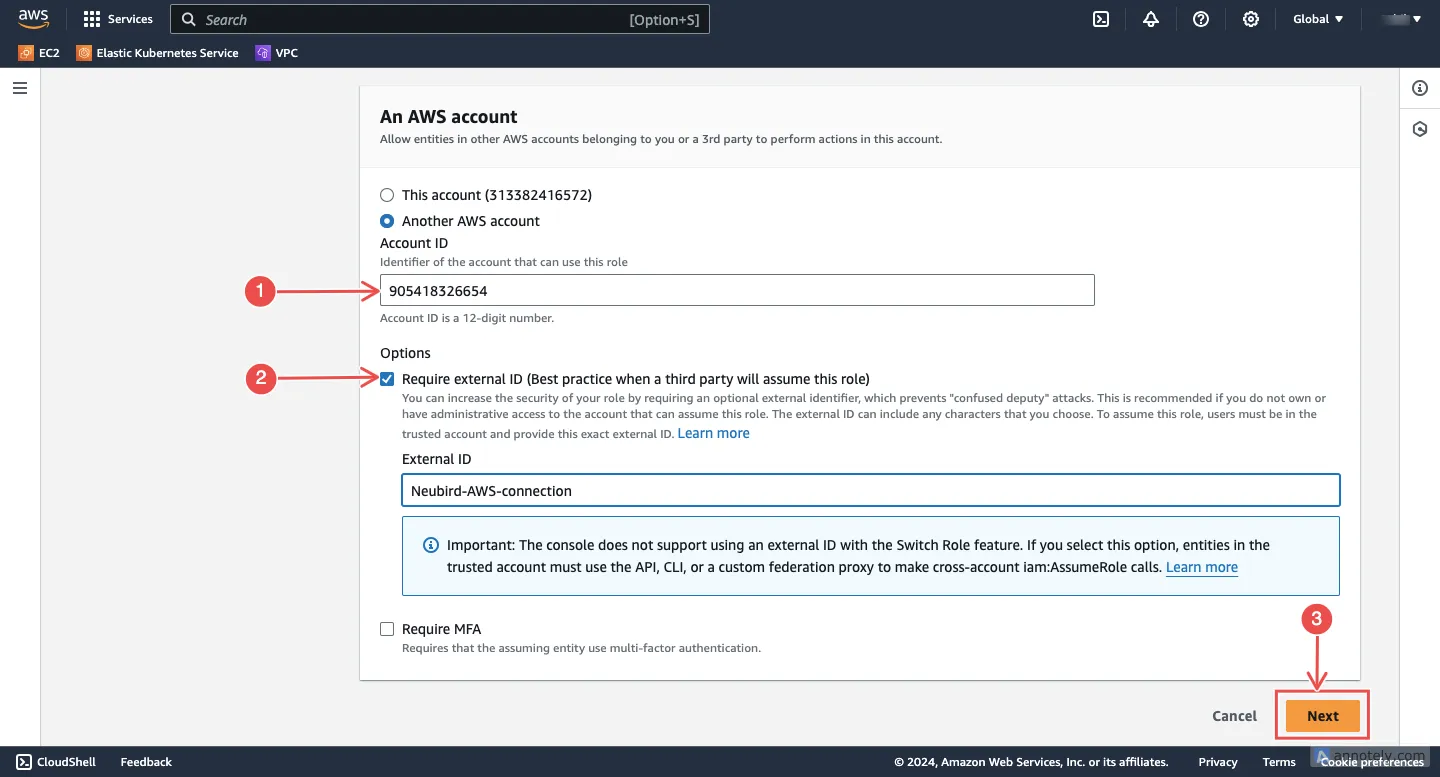
Task: Open the Global region dropdown
Action: 1318,19
